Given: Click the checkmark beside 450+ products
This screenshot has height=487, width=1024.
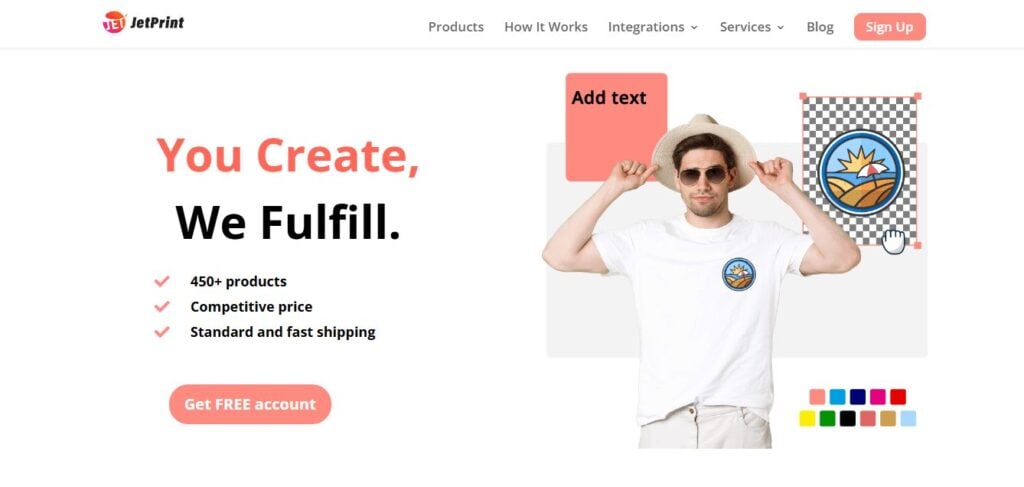Looking at the screenshot, I should [162, 281].
